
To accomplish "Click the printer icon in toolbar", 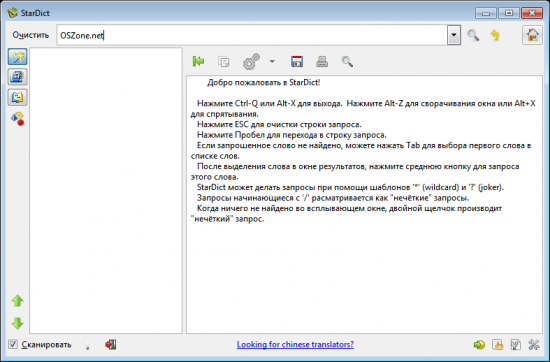I will click(x=322, y=61).
